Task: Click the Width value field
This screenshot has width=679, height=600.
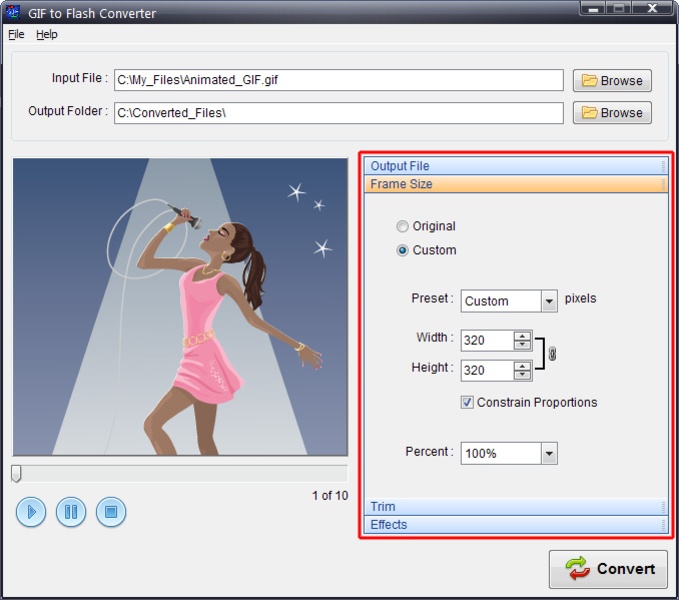Action: 487,340
